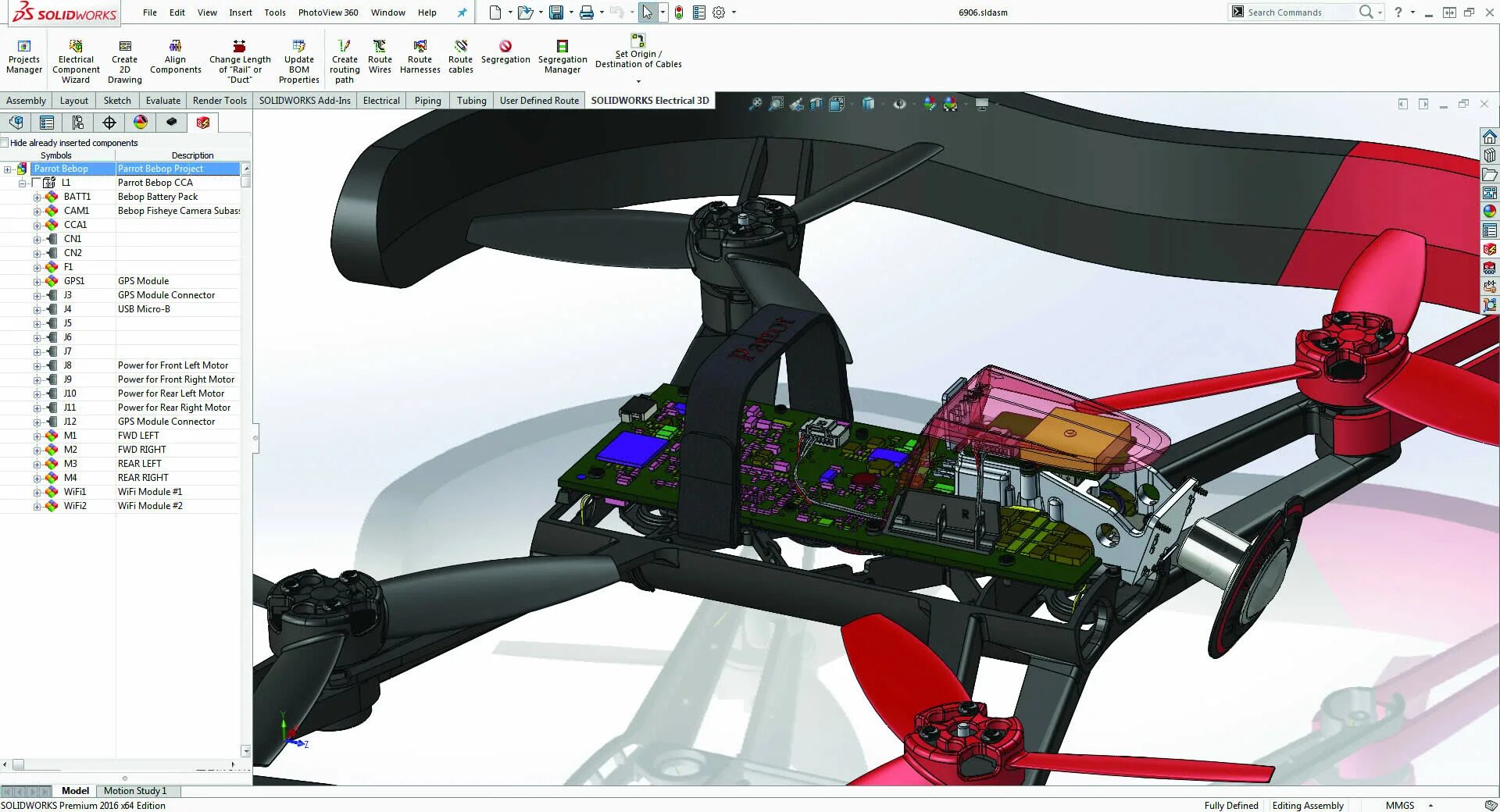1500x812 pixels.
Task: Expand the GPS1 tree node
Action: click(x=37, y=282)
